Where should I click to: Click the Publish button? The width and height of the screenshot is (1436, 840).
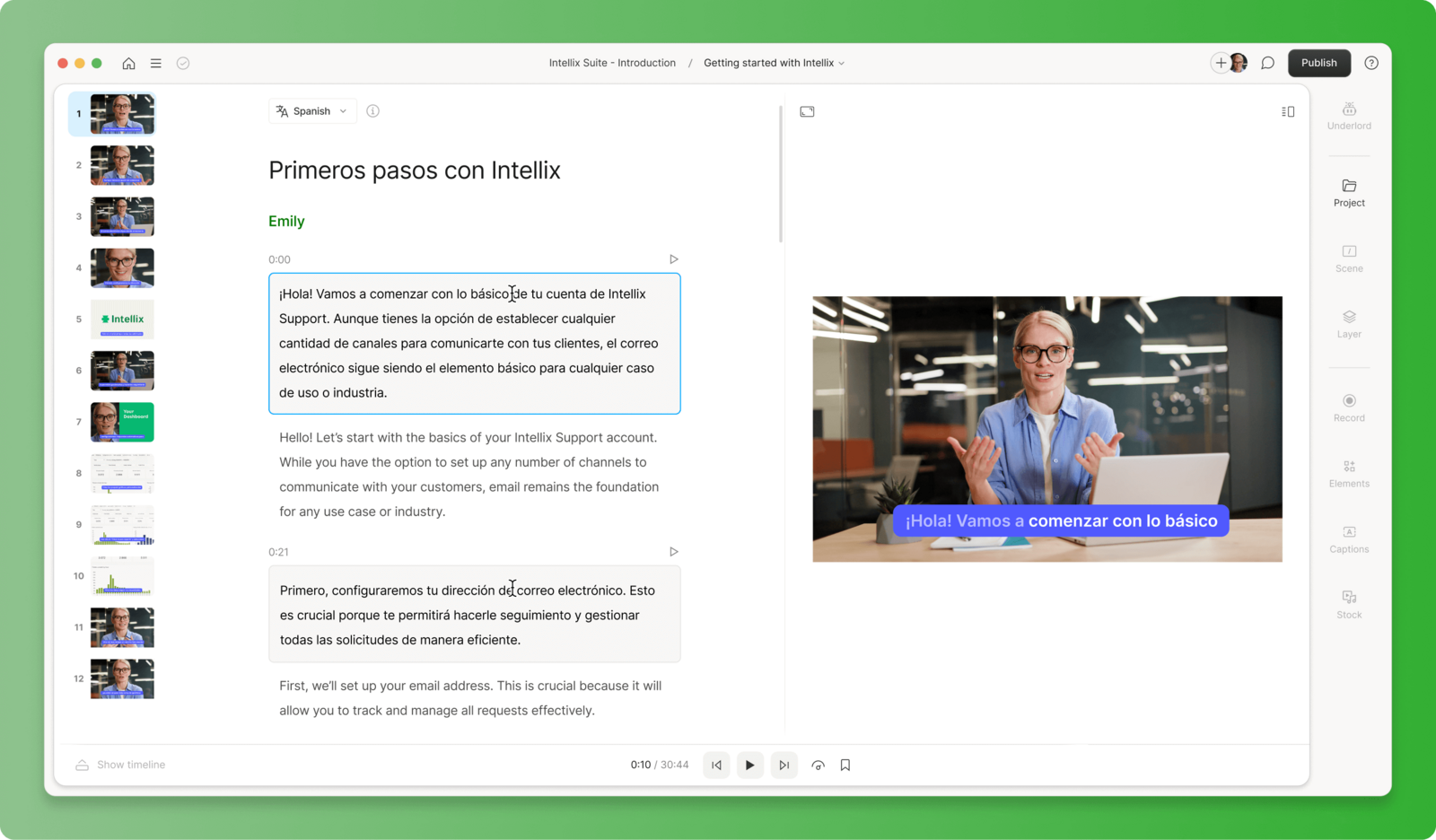click(x=1318, y=63)
